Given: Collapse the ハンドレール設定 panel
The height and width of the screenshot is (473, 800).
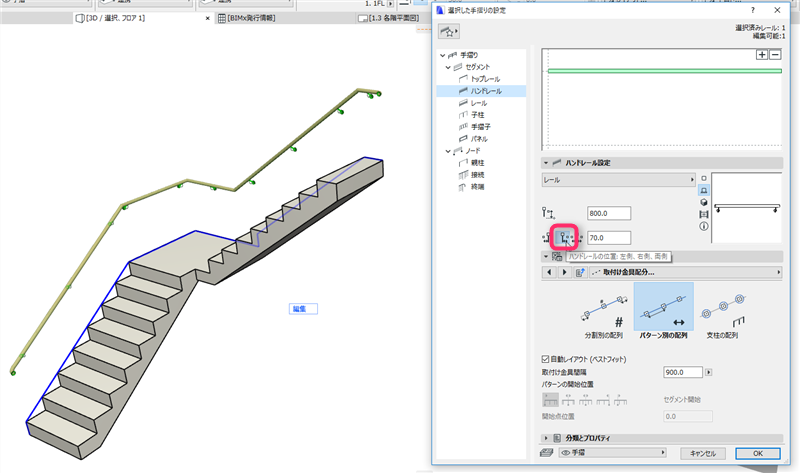Looking at the screenshot, I should tap(546, 163).
